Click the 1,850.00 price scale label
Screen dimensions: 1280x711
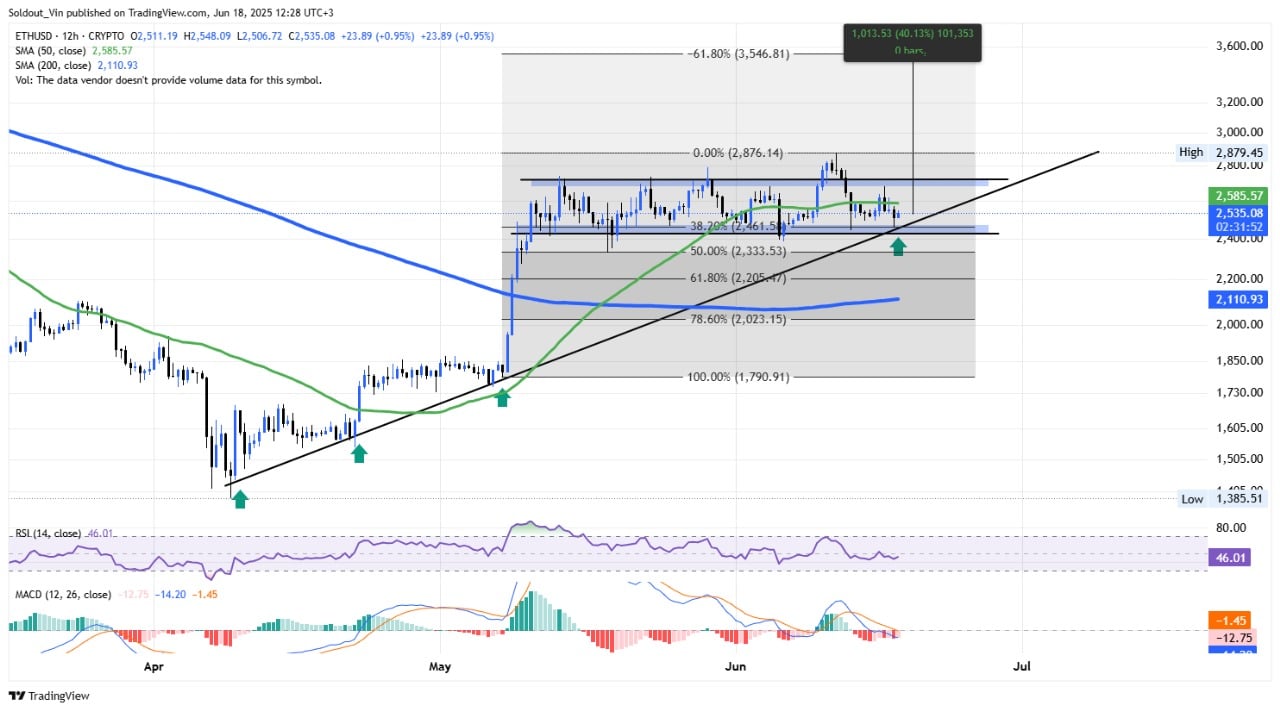(1237, 360)
